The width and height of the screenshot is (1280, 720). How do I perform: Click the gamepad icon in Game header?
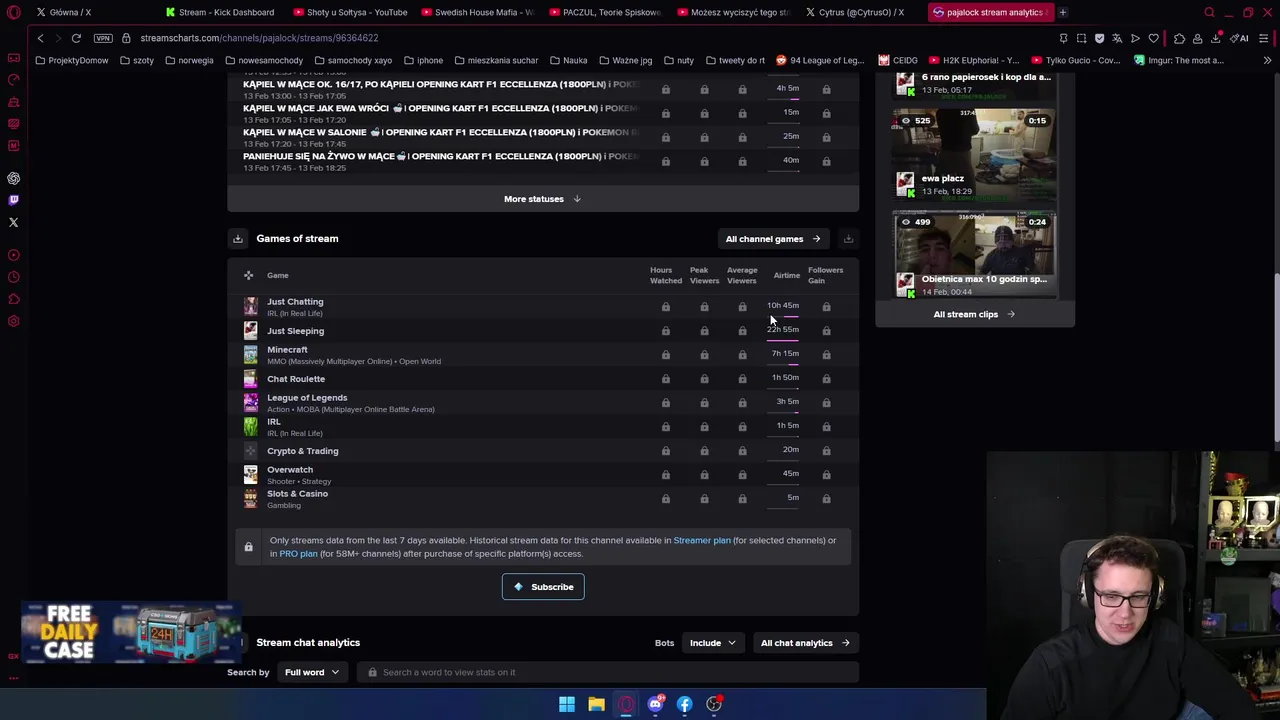coord(249,275)
